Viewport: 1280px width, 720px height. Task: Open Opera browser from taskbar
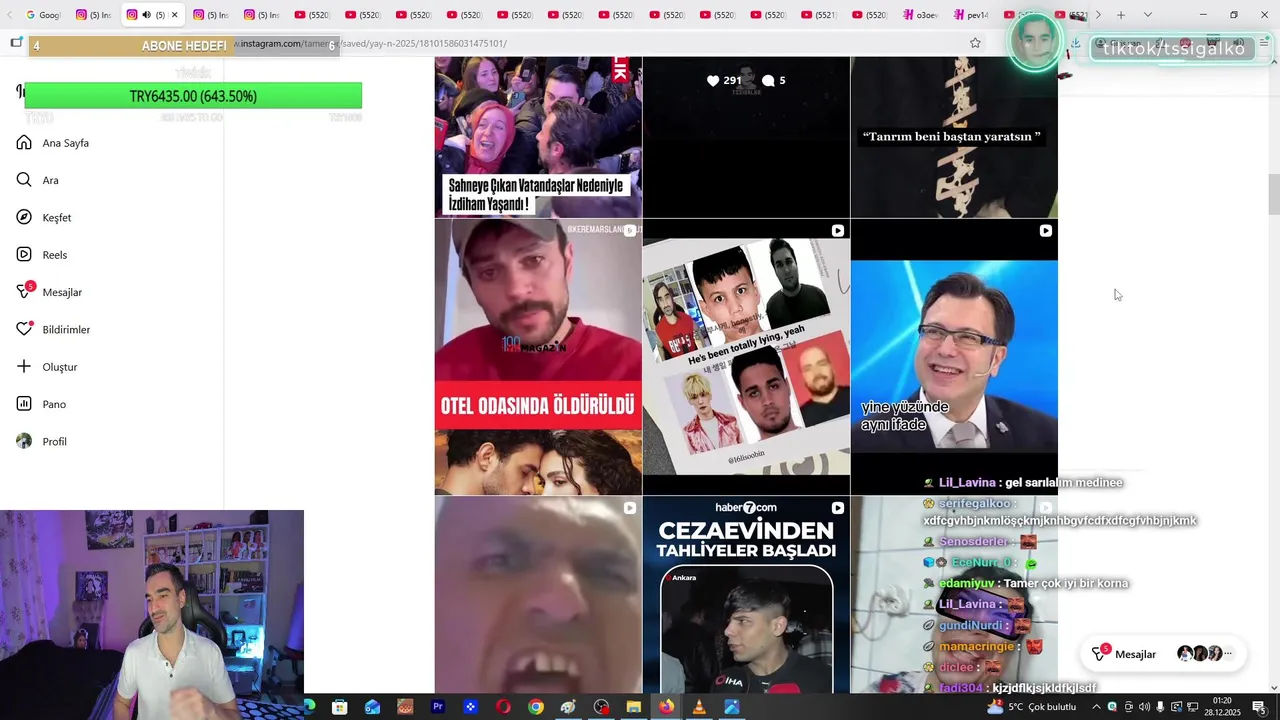pos(503,707)
